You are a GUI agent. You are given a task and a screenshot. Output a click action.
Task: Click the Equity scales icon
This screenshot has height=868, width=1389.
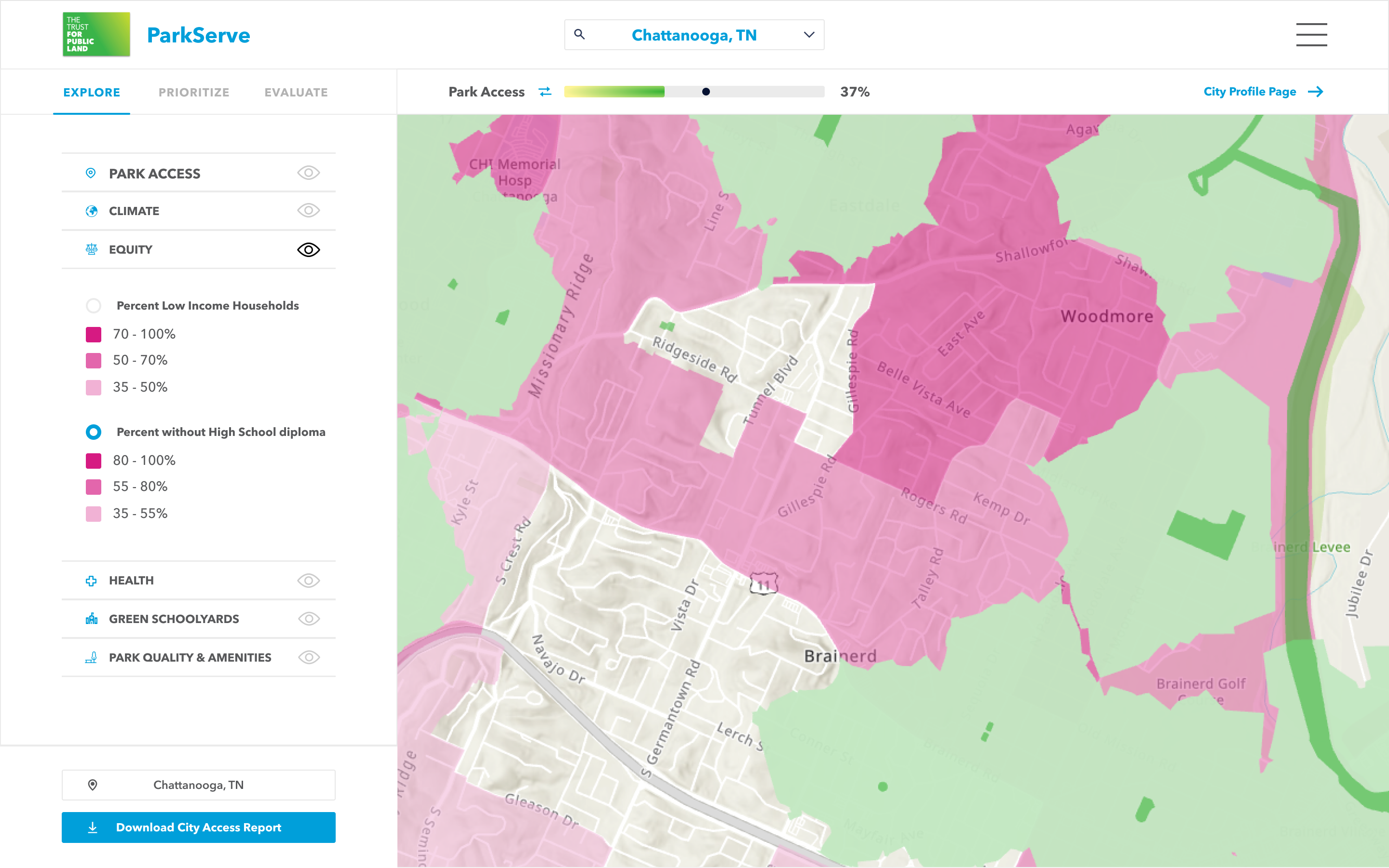(92, 249)
